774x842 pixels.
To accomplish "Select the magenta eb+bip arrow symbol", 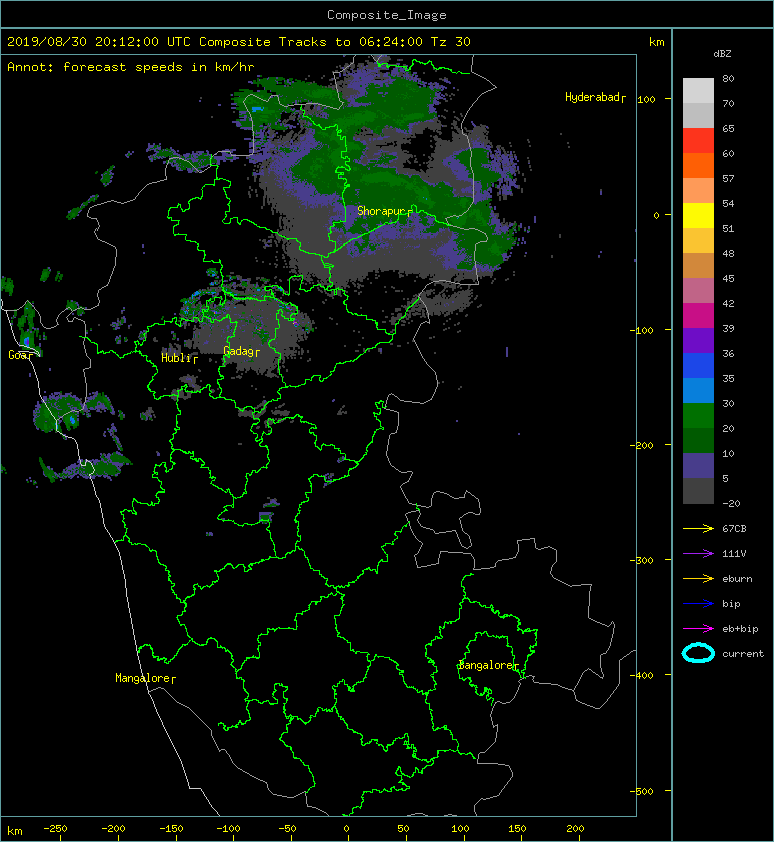I will tap(698, 629).
